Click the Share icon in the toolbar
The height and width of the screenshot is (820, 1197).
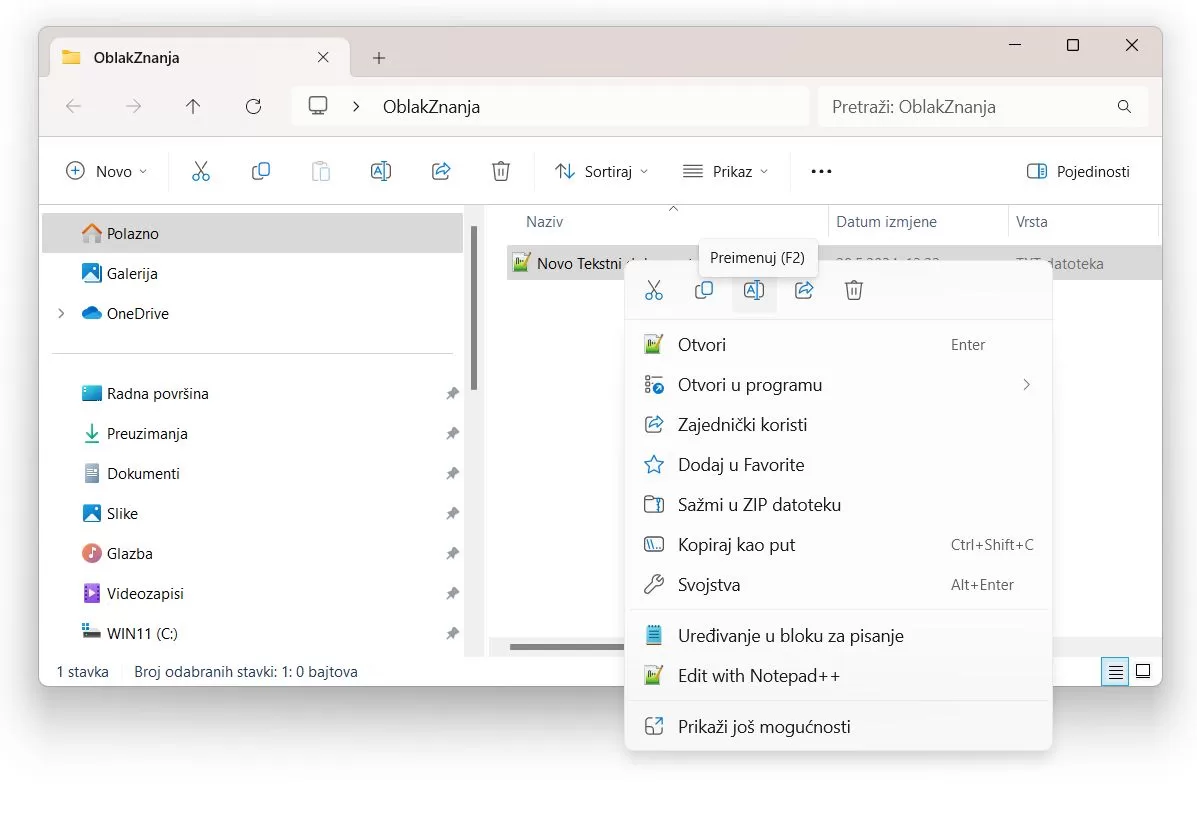441,171
